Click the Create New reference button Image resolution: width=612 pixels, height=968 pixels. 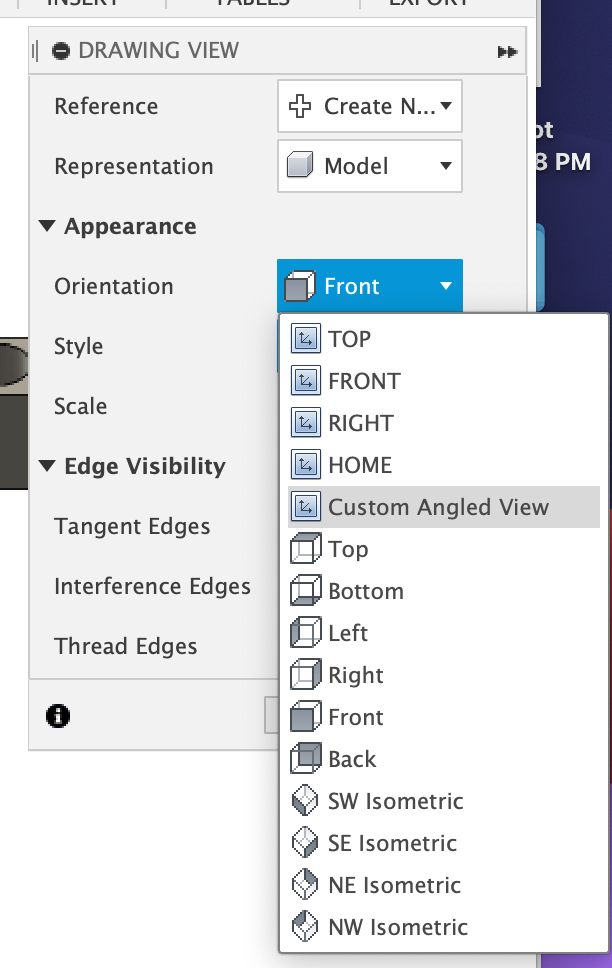[x=369, y=105]
